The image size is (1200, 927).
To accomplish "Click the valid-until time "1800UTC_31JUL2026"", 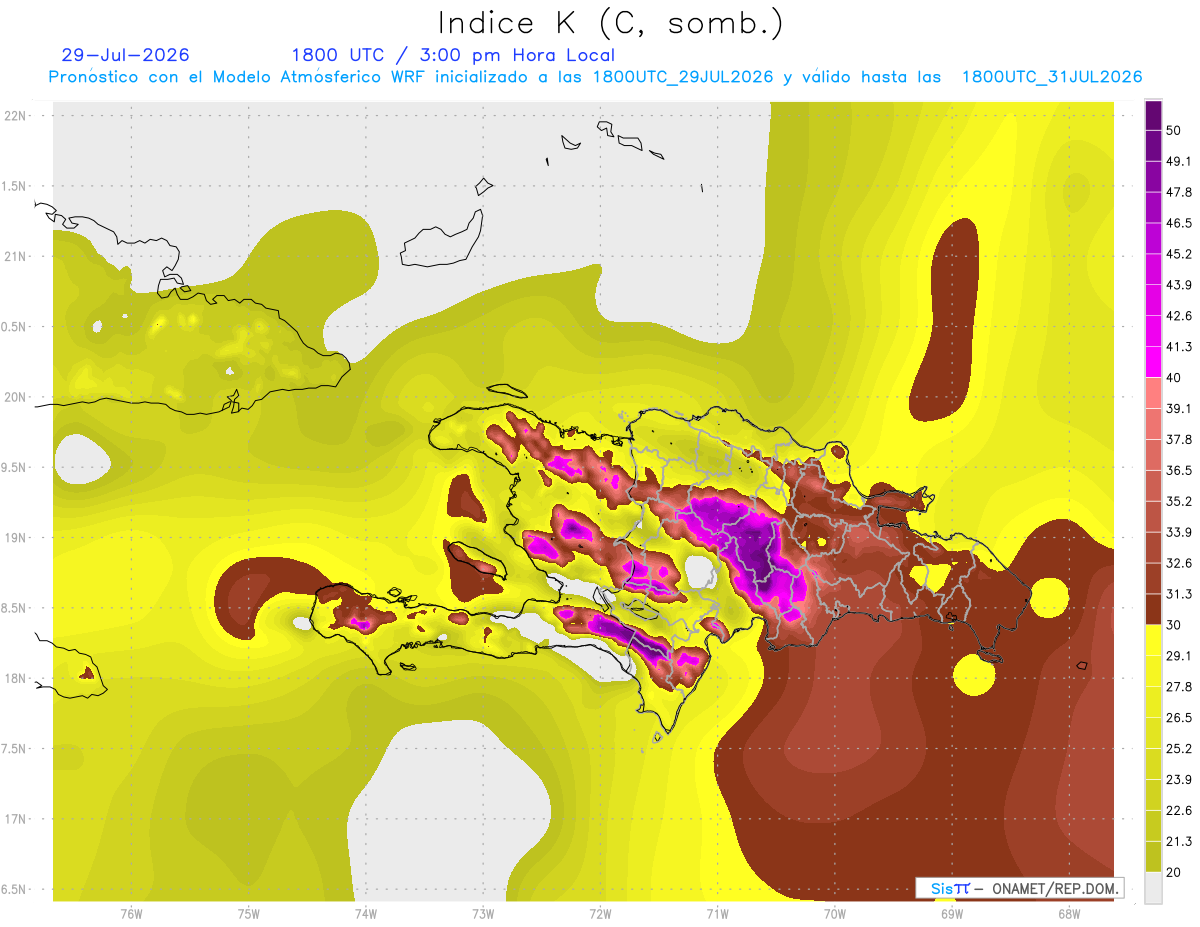I will point(1052,77).
